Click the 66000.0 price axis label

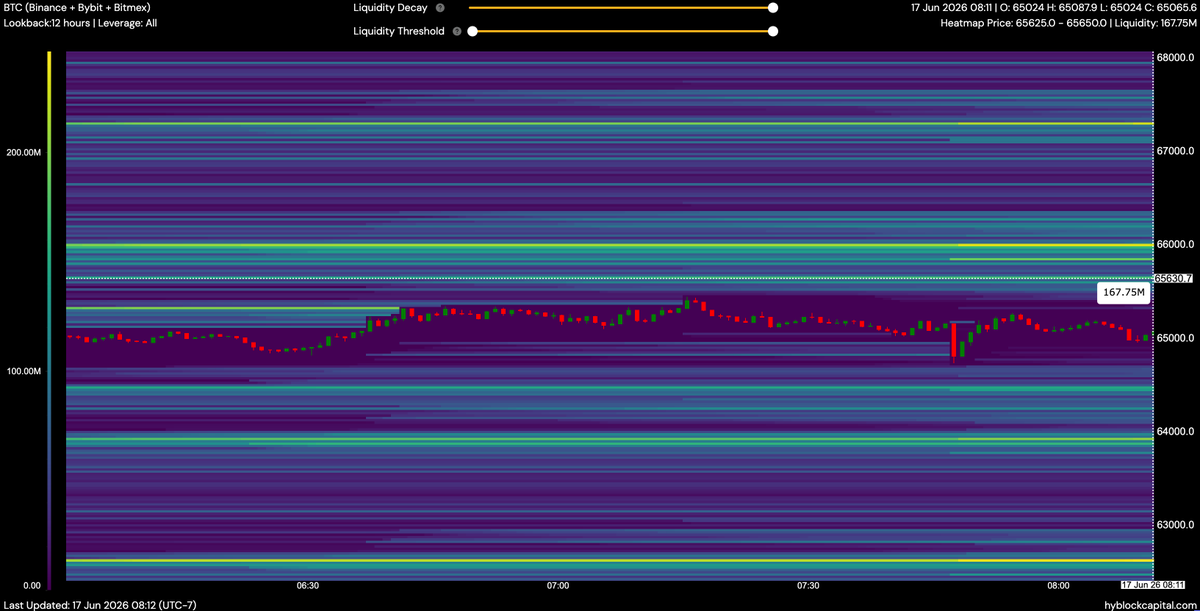tap(1176, 244)
